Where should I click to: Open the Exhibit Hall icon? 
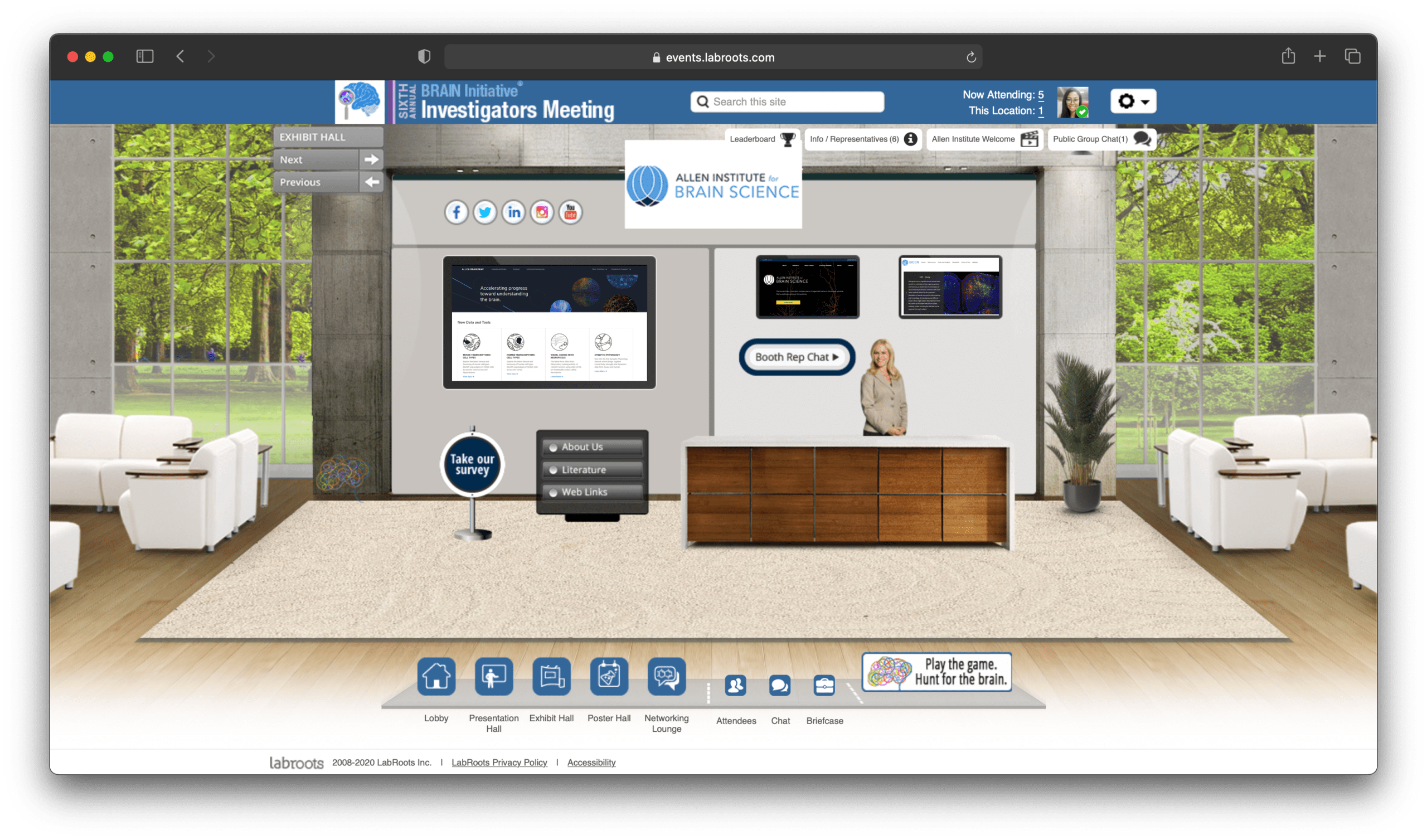[x=551, y=676]
